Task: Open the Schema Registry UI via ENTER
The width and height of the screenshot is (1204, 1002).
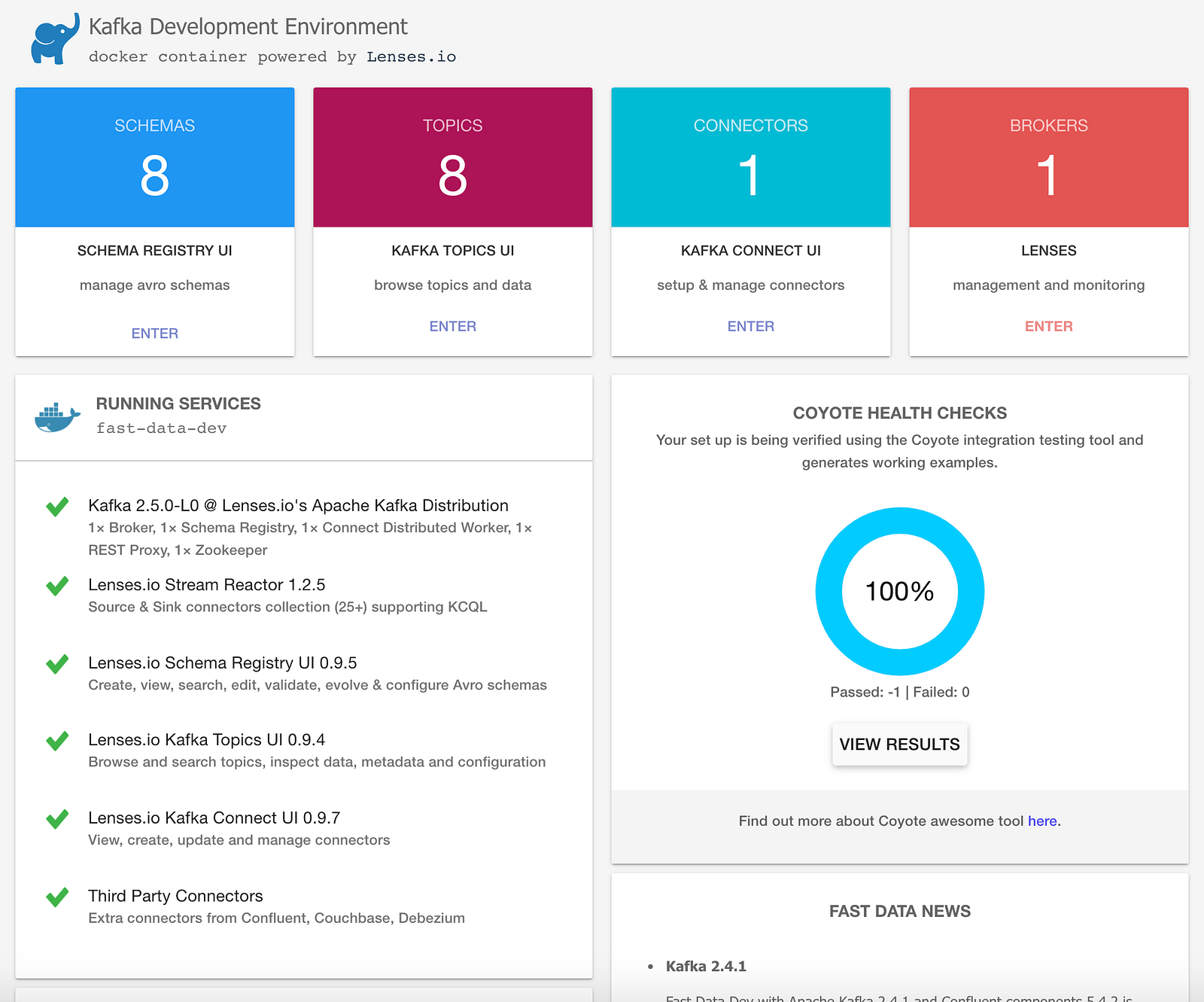Action: 155,333
